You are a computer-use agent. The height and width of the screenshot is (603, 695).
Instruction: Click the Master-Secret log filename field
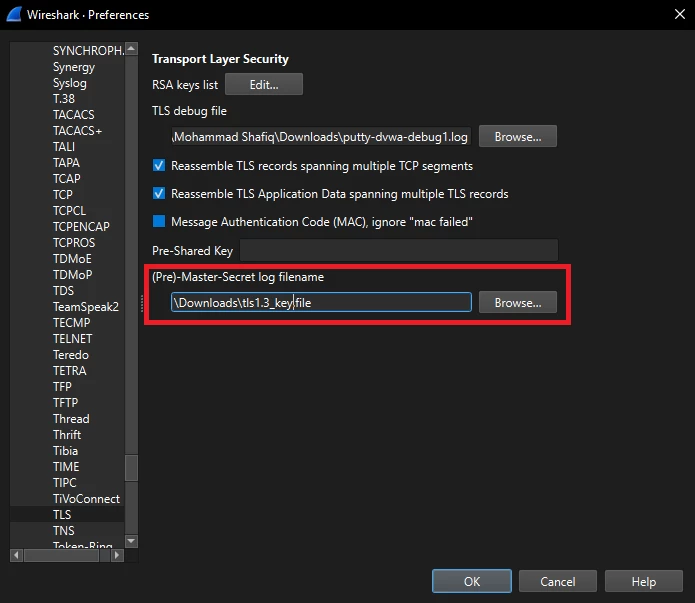pyautogui.click(x=321, y=302)
